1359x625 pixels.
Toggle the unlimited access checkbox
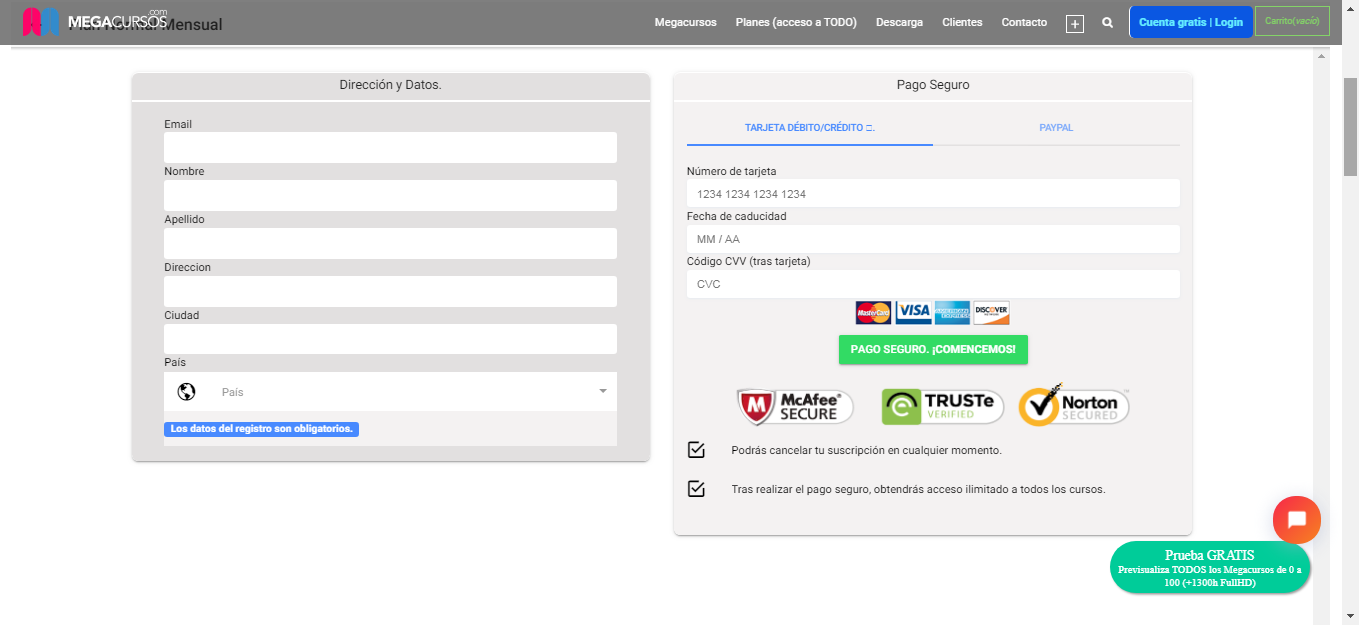pos(697,489)
